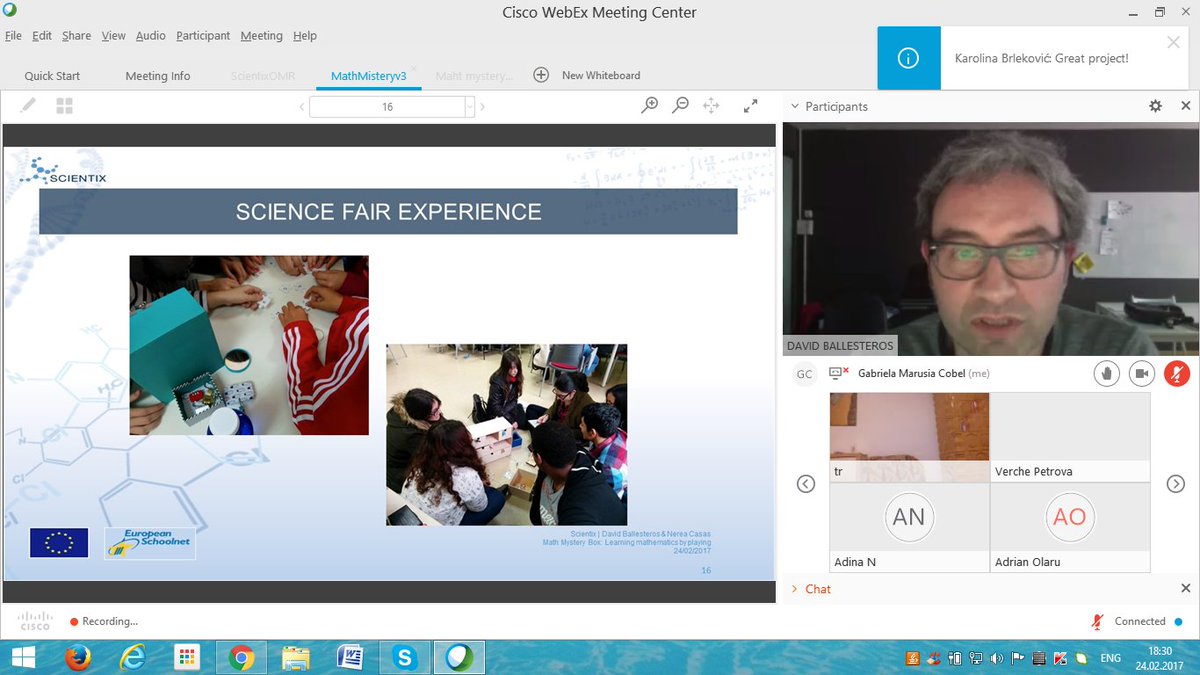Screen dimensions: 1200x675
Task: Click the slide number field showing 16
Action: pos(387,107)
